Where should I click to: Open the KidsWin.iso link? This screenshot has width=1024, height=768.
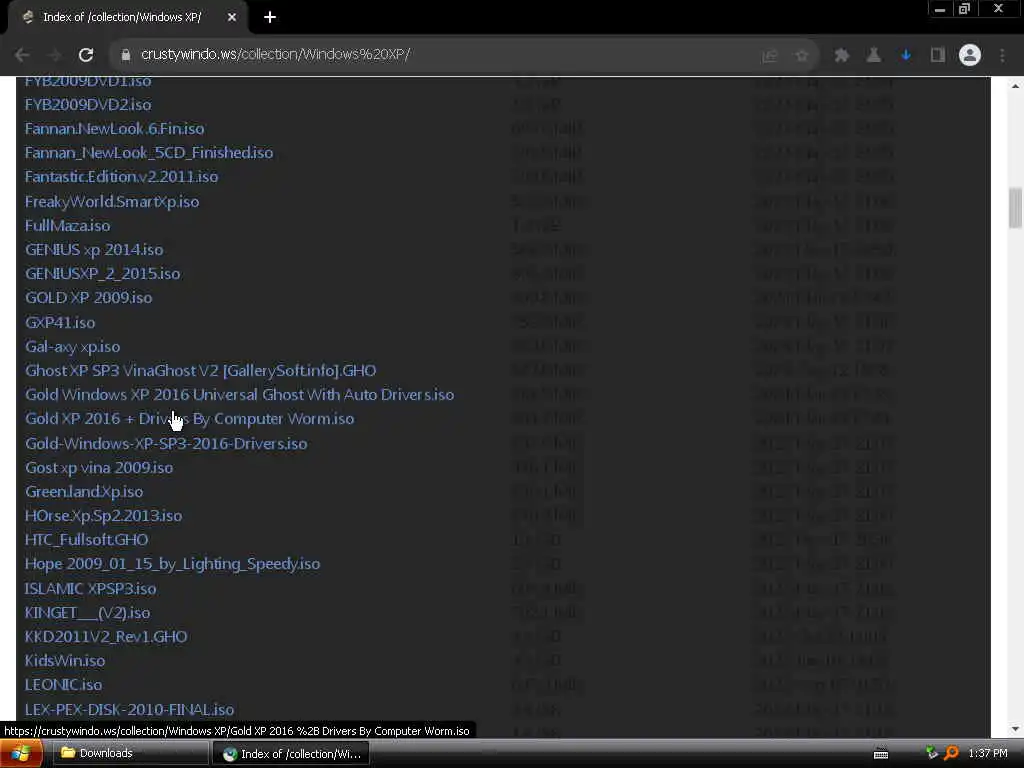(65, 661)
